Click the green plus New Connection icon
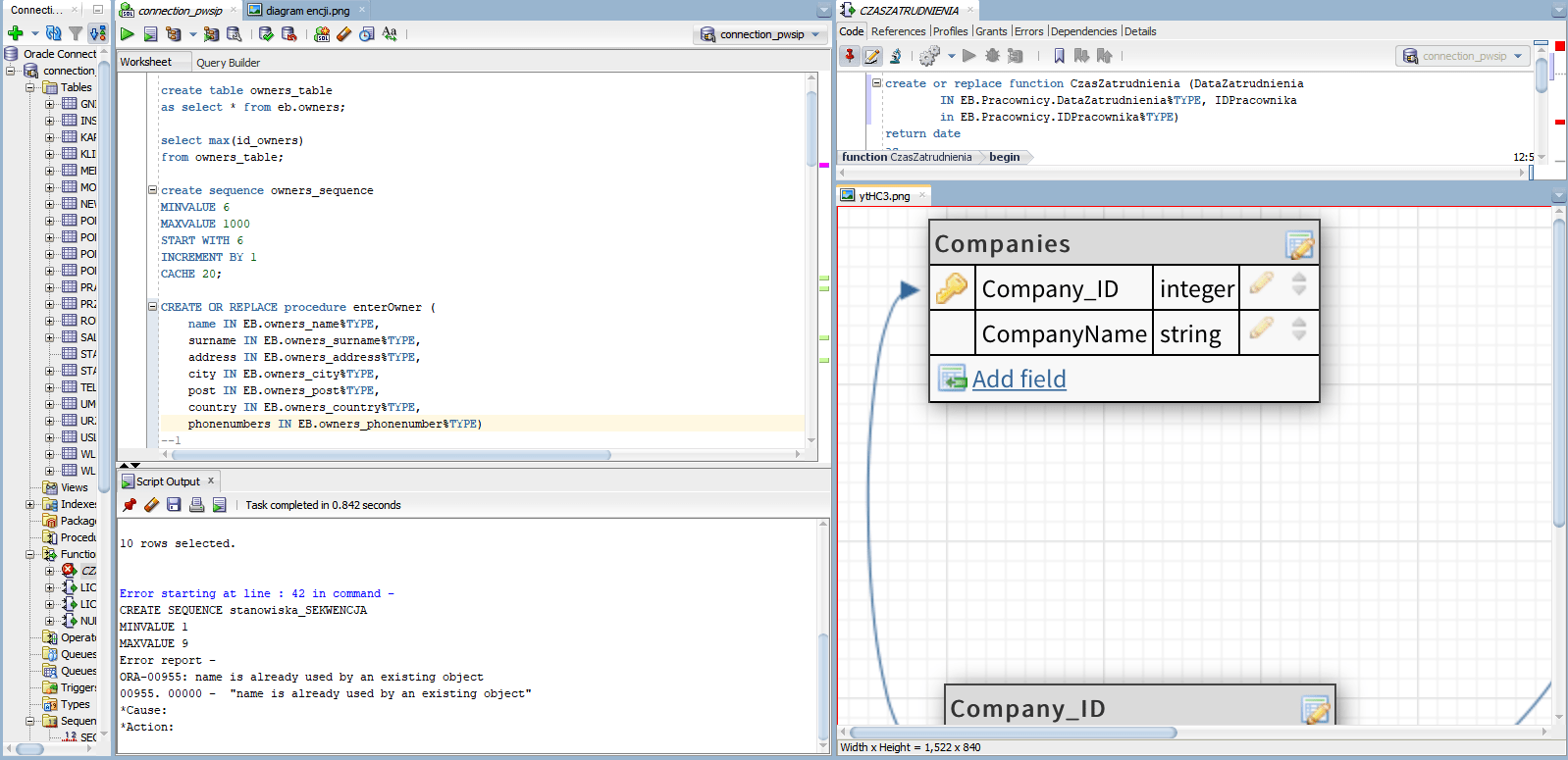This screenshot has height=760, width=1568. pyautogui.click(x=16, y=33)
